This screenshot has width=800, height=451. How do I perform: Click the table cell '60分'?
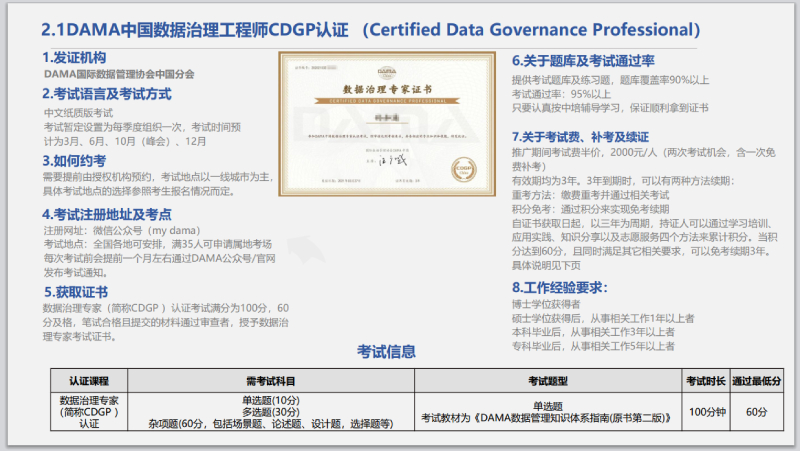pos(757,412)
